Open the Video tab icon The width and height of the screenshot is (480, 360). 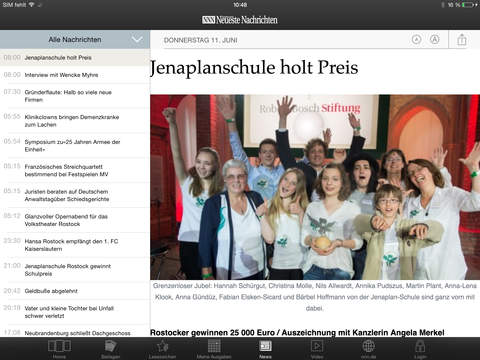coord(317,348)
